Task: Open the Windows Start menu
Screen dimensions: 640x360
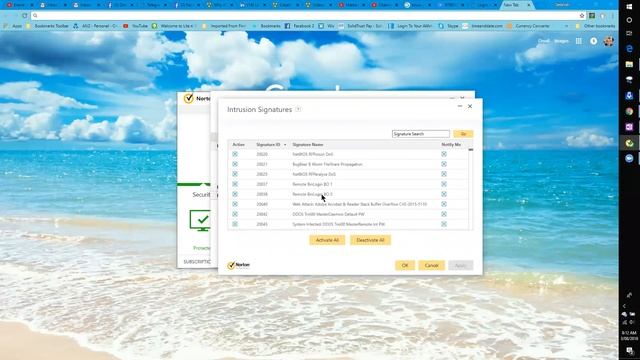Action: 629,6
